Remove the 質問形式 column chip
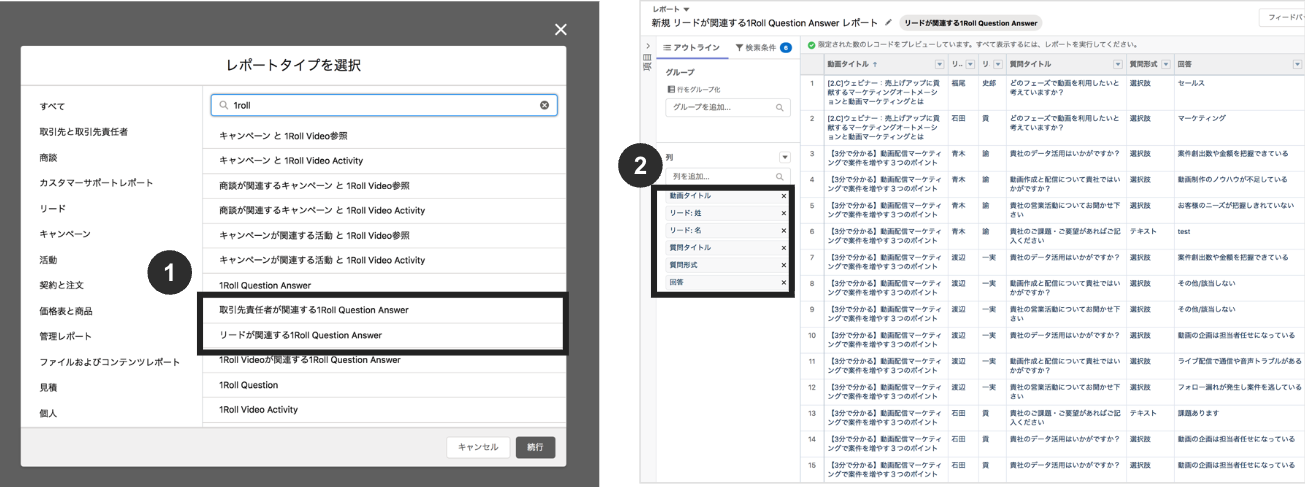 (x=783, y=265)
